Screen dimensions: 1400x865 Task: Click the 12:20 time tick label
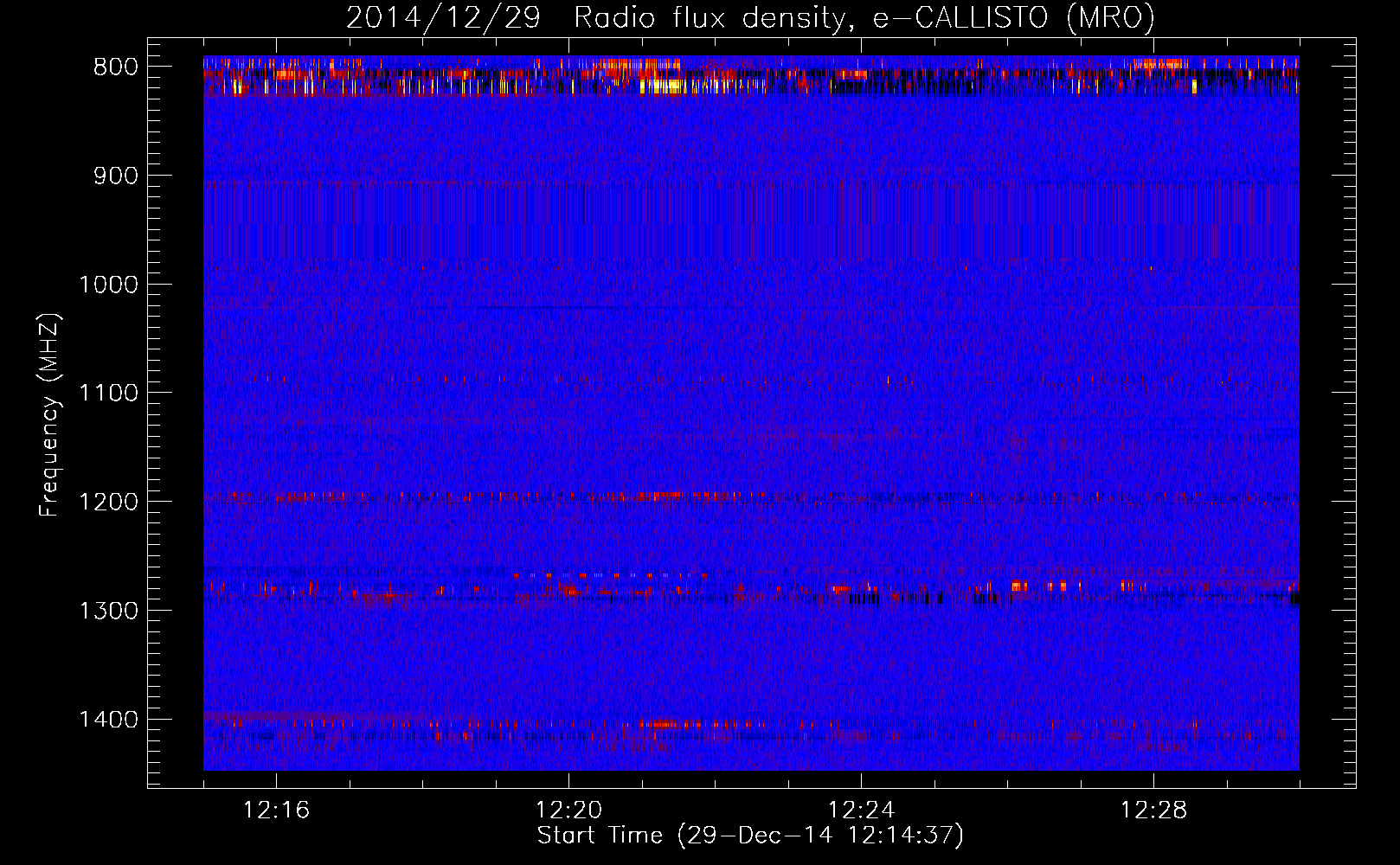click(x=568, y=811)
